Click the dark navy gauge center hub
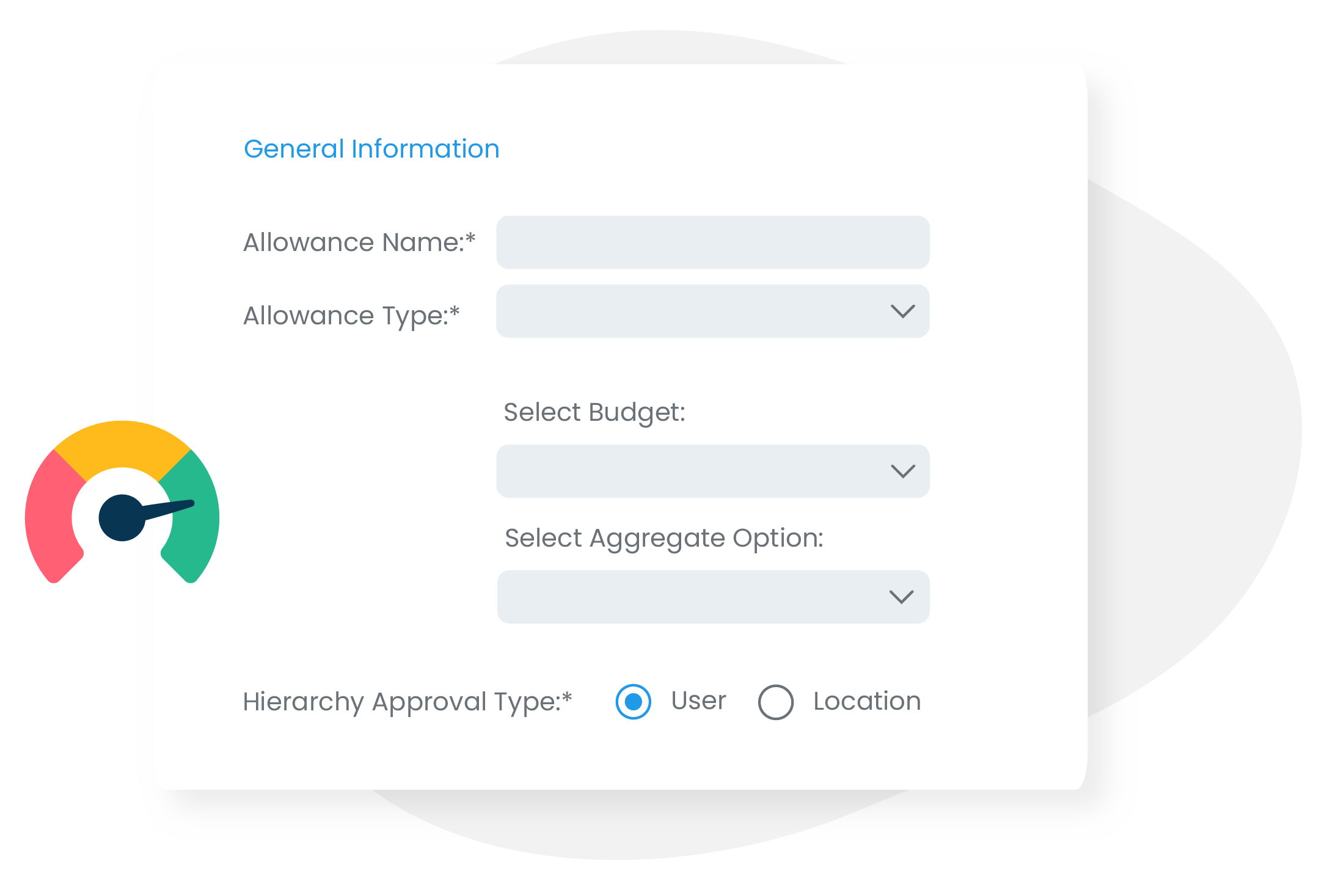 121,518
